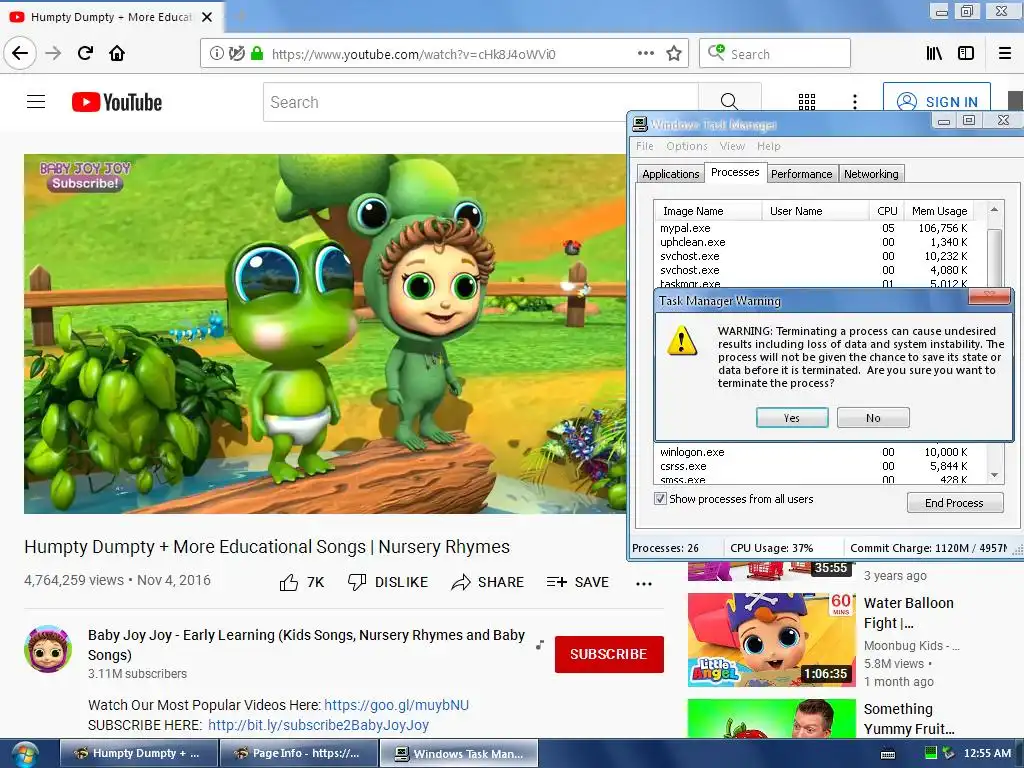Click the Windows Task Manager taskbar button
The image size is (1024, 768).
459,754
